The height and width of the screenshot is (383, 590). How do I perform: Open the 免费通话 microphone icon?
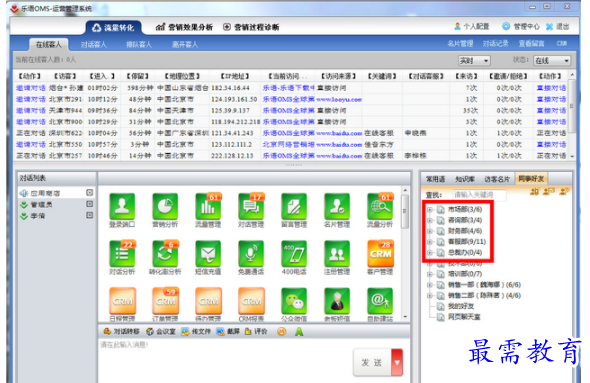coord(251,254)
